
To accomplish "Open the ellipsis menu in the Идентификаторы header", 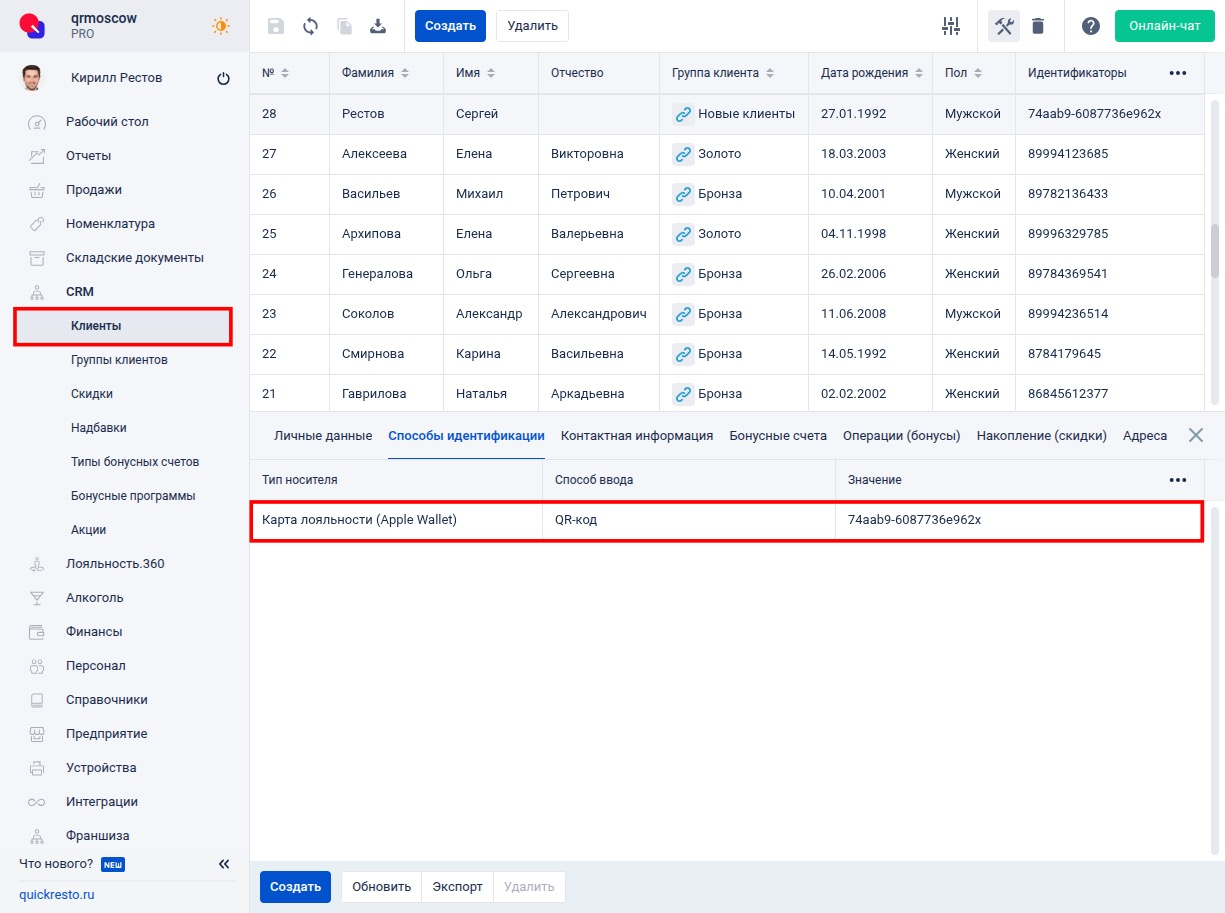I will point(1178,72).
